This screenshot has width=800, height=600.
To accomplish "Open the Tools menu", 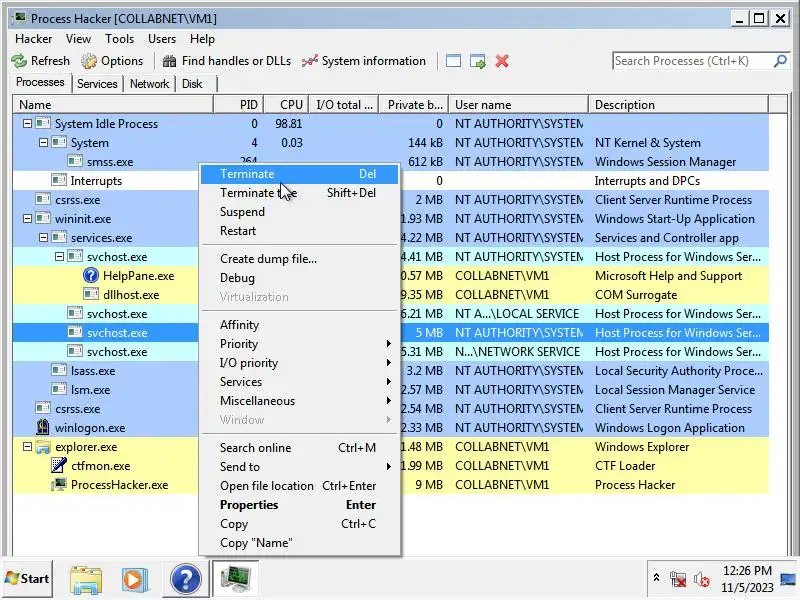I will (x=119, y=39).
